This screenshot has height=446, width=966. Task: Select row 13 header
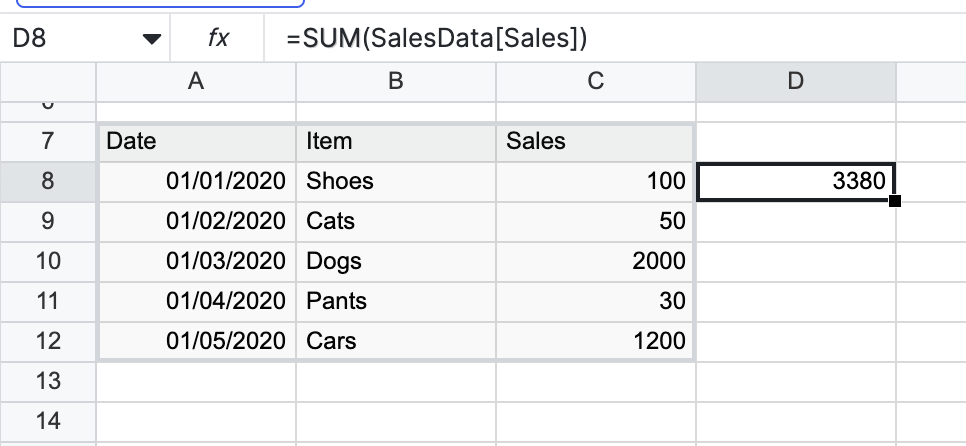coord(48,381)
